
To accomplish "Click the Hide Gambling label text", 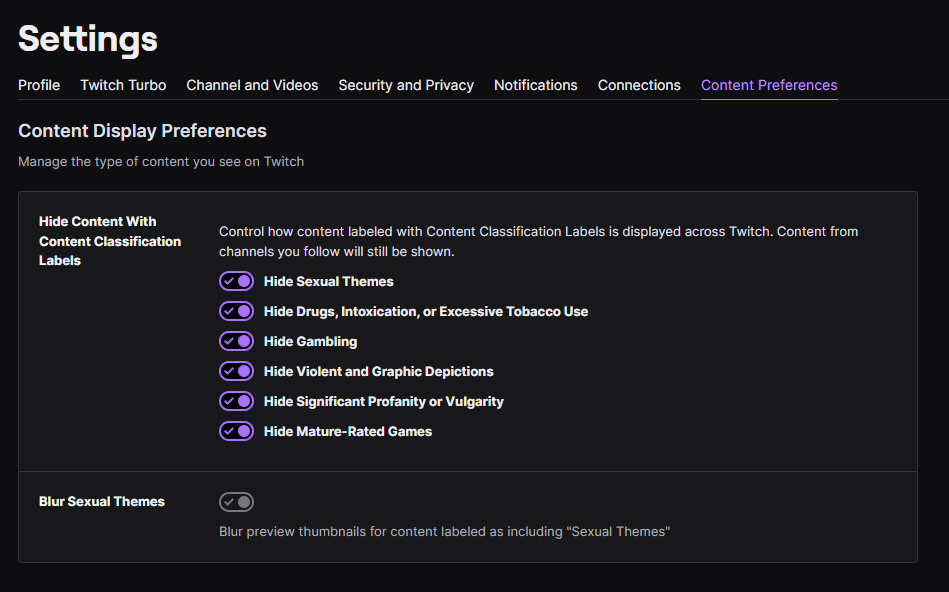I will pos(310,341).
